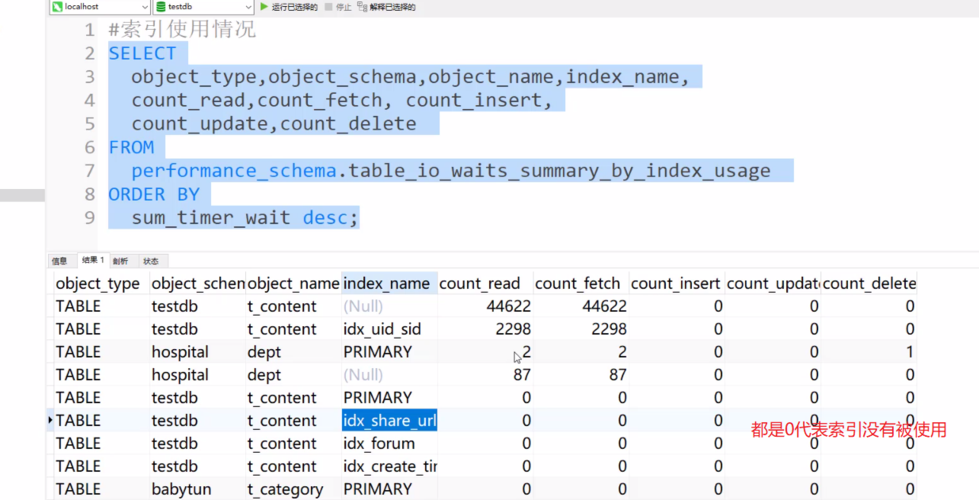Click performance_schema on line 7
This screenshot has width=979, height=500.
pyautogui.click(x=234, y=170)
